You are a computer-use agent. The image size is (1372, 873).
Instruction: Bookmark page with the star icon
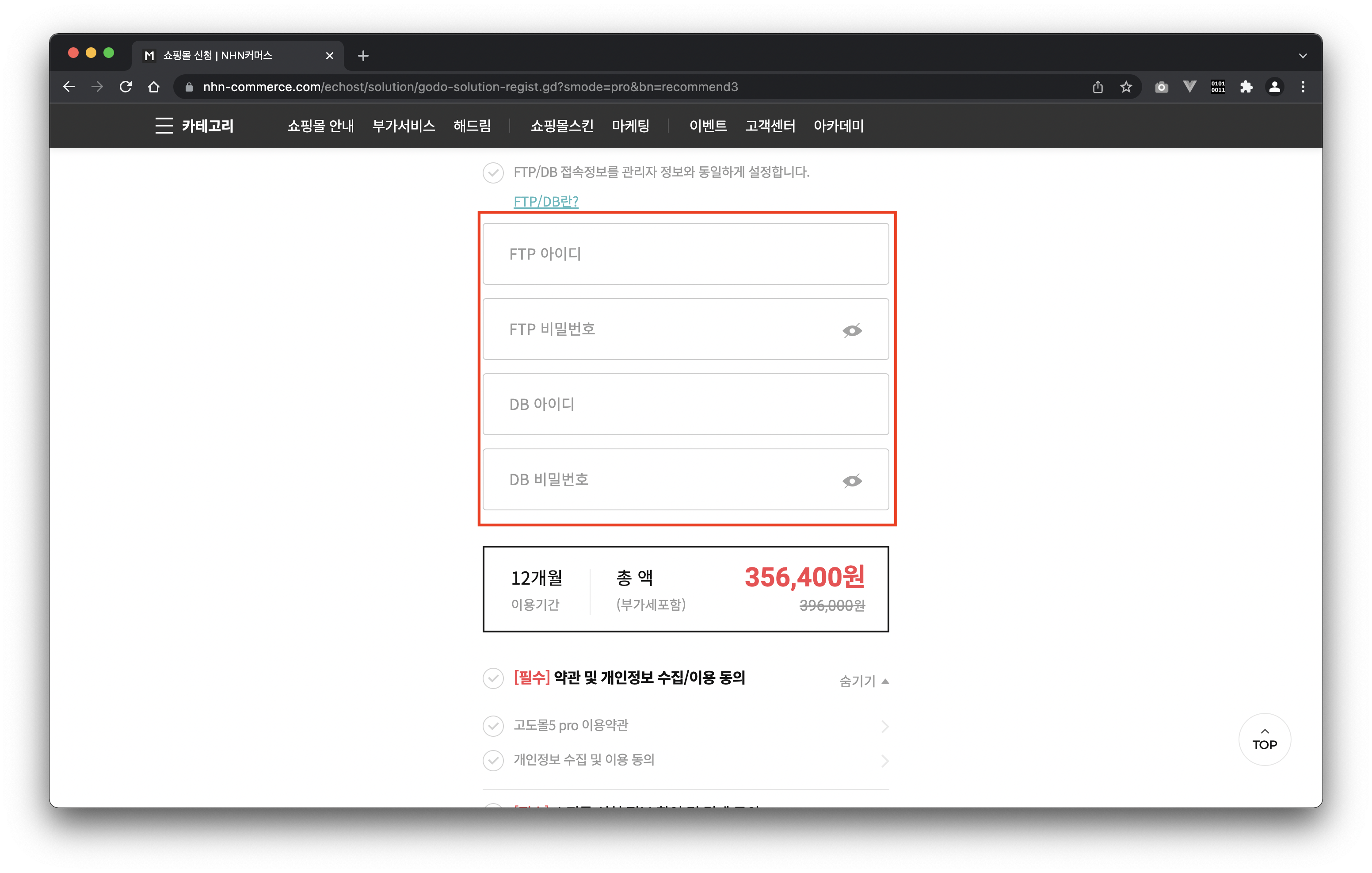(1126, 87)
